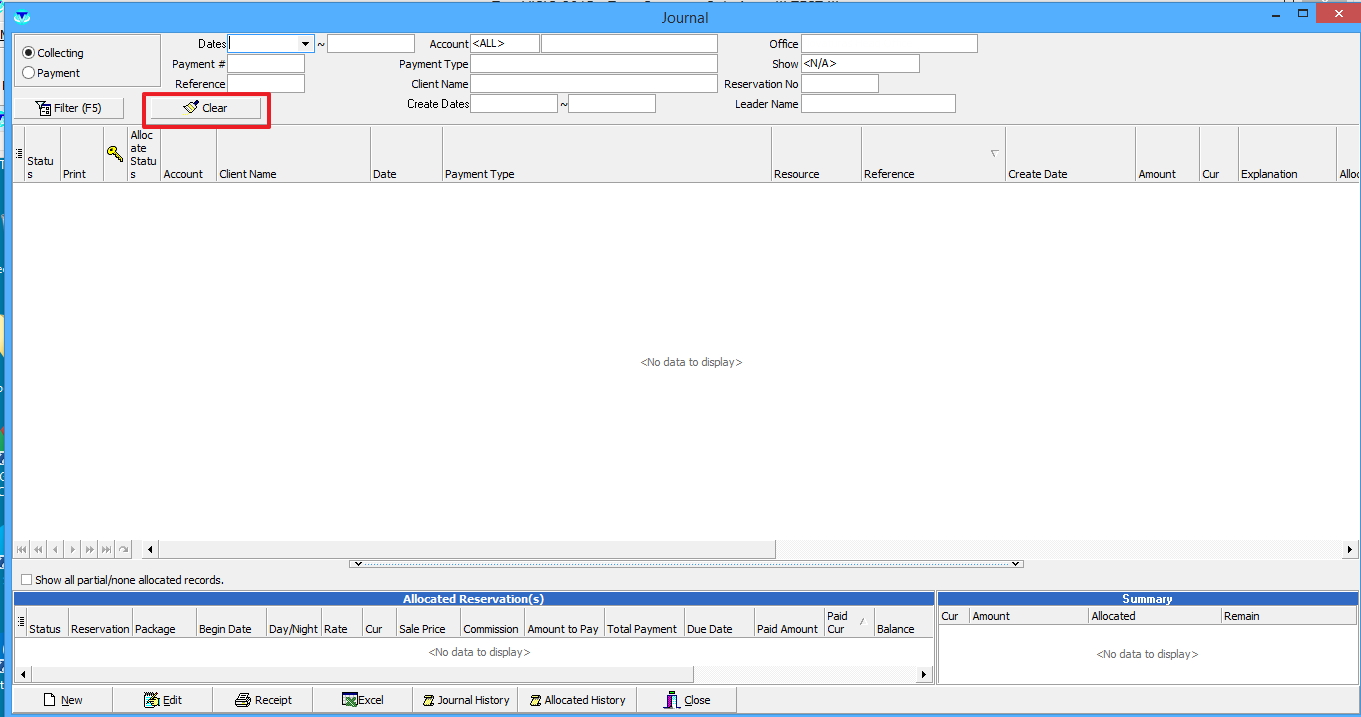This screenshot has width=1361, height=717.
Task: Click the key icon column header
Action: 115,153
